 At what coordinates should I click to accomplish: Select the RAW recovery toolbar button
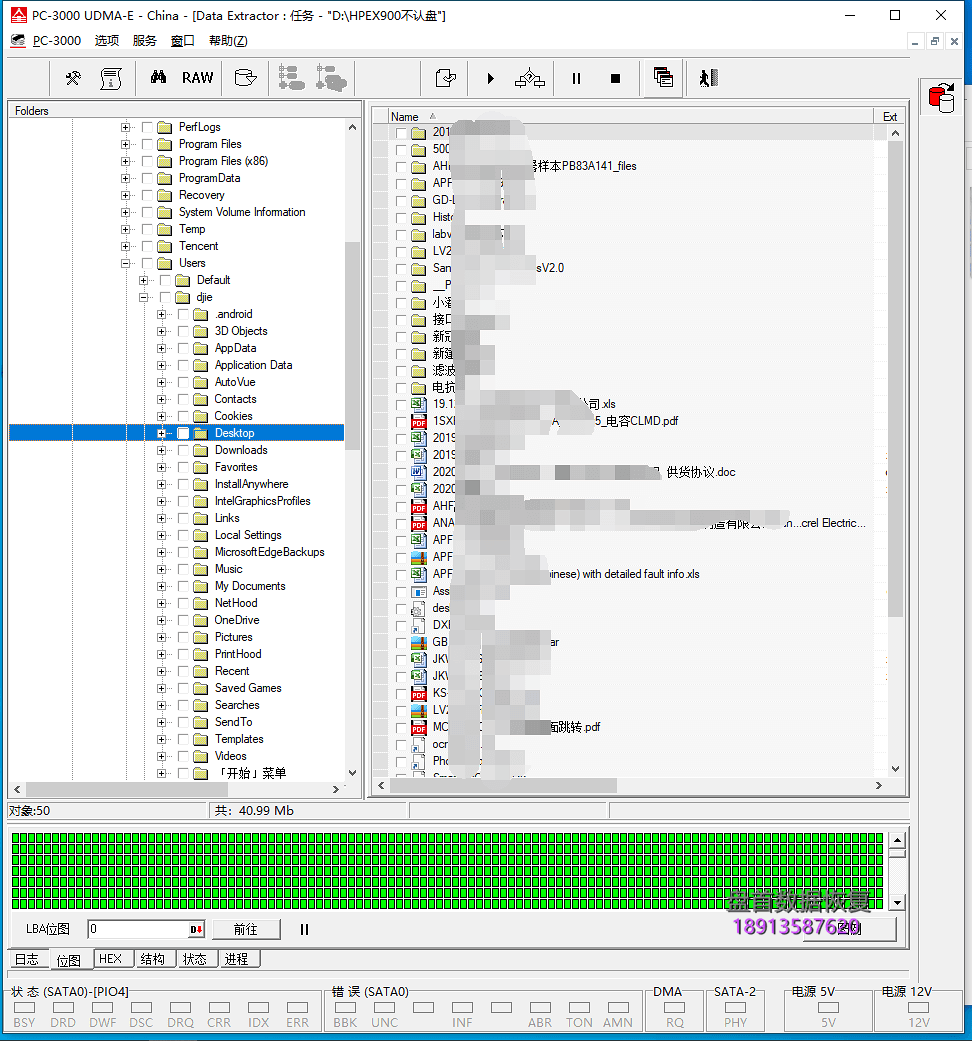click(x=198, y=78)
